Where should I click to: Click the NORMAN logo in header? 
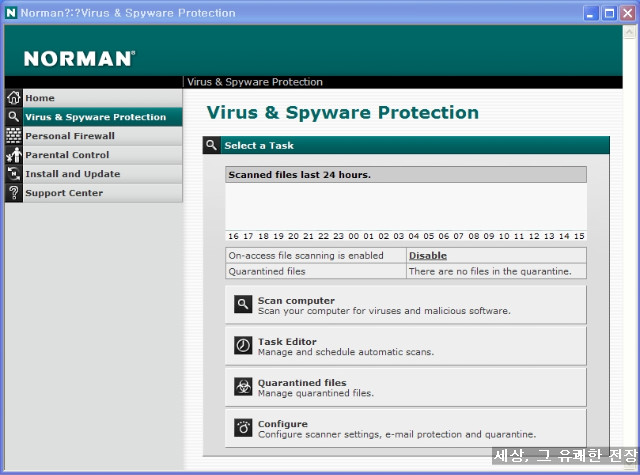80,59
